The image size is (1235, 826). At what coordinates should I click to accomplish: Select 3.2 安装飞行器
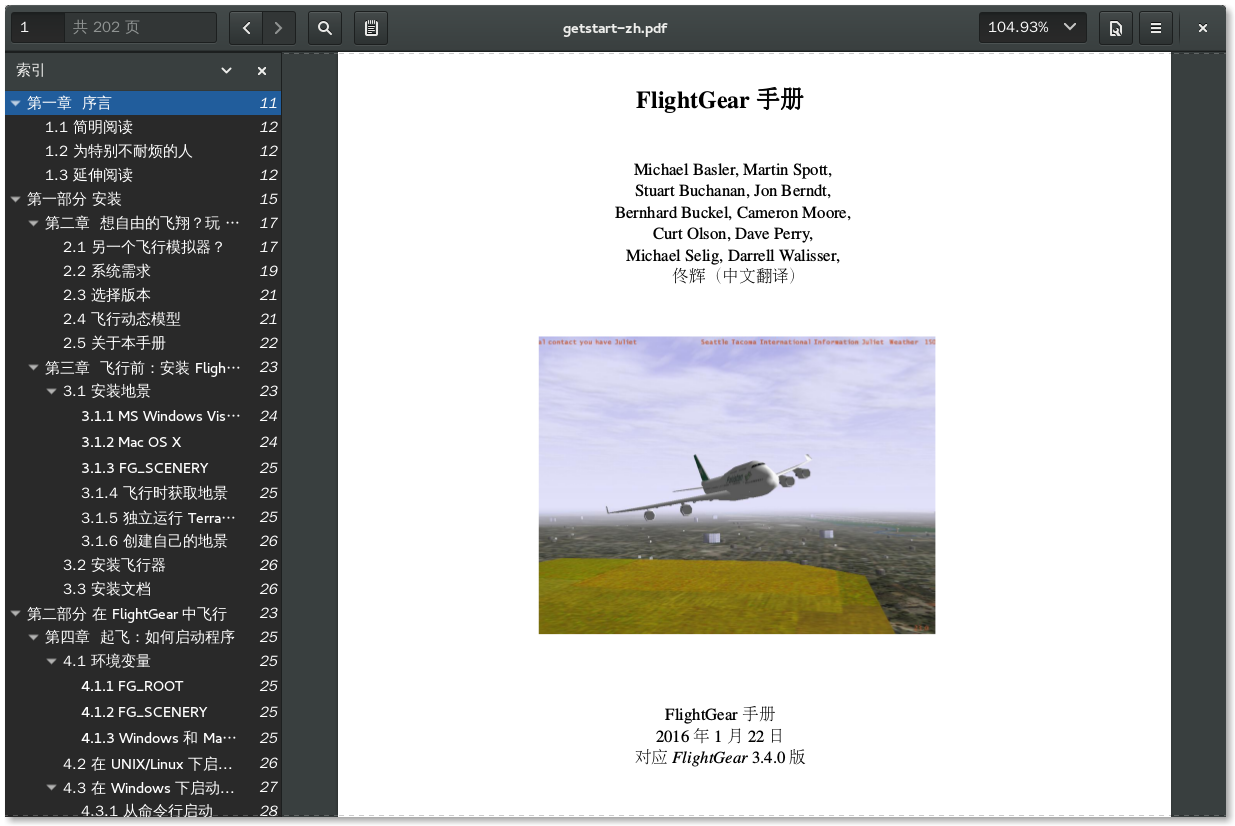[143, 565]
